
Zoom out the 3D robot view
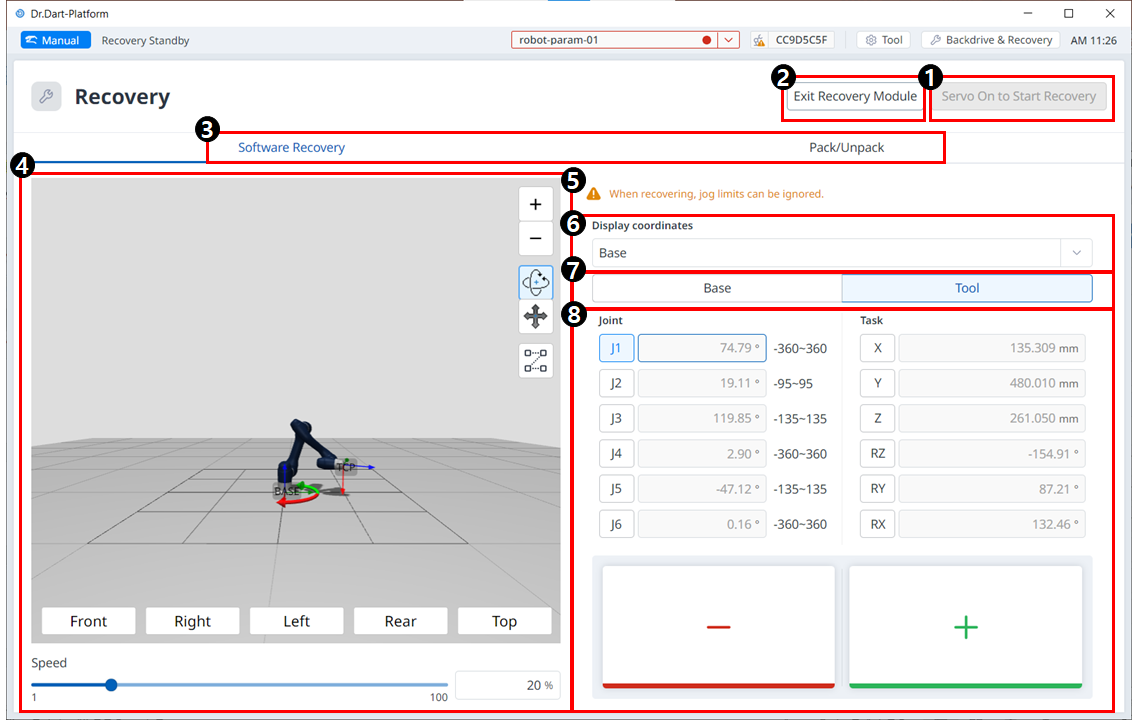coord(535,239)
